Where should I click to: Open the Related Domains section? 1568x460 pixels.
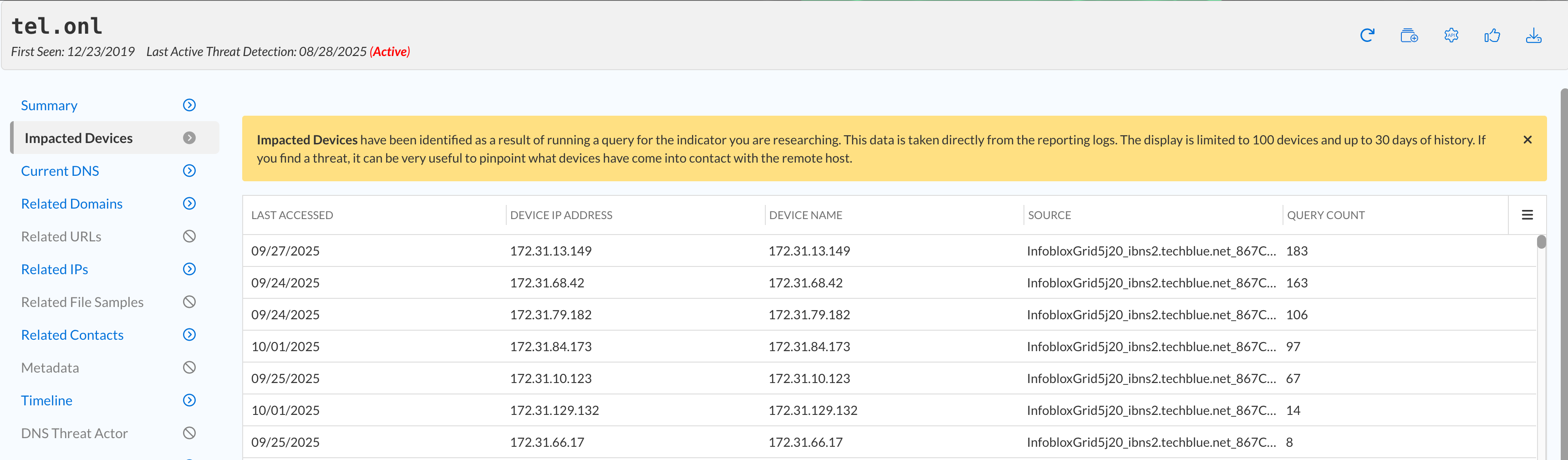(x=72, y=204)
